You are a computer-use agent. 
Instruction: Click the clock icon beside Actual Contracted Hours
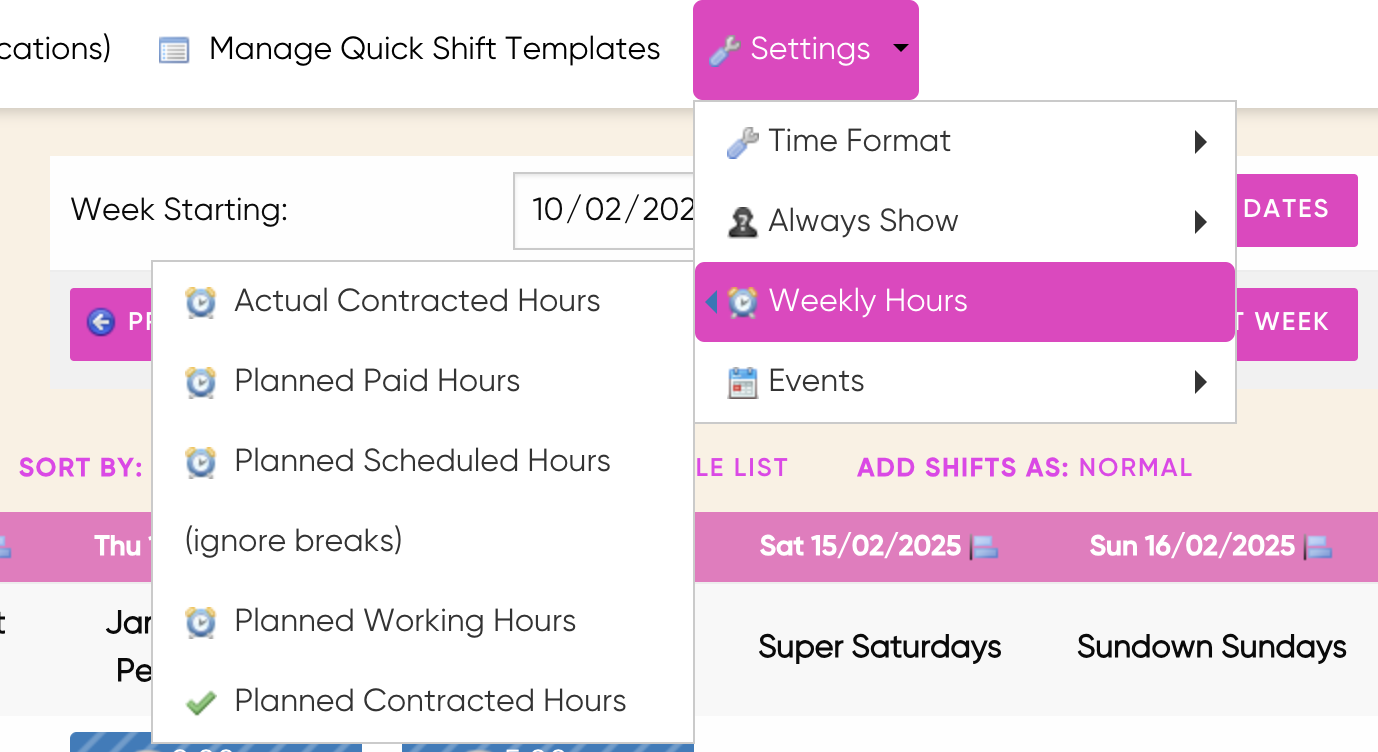tap(201, 302)
